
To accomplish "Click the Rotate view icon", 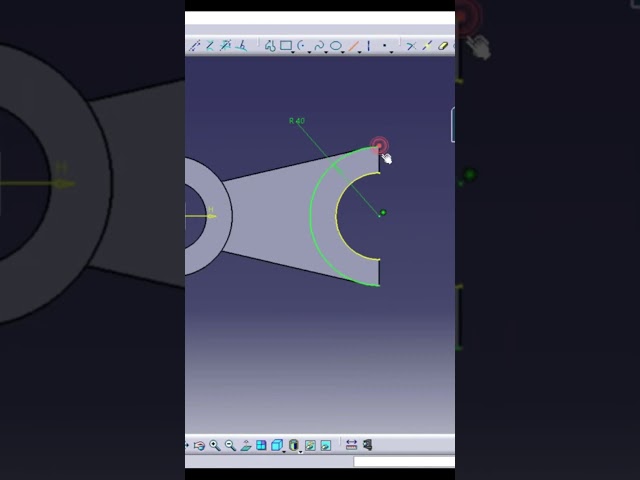I will coord(199,445).
